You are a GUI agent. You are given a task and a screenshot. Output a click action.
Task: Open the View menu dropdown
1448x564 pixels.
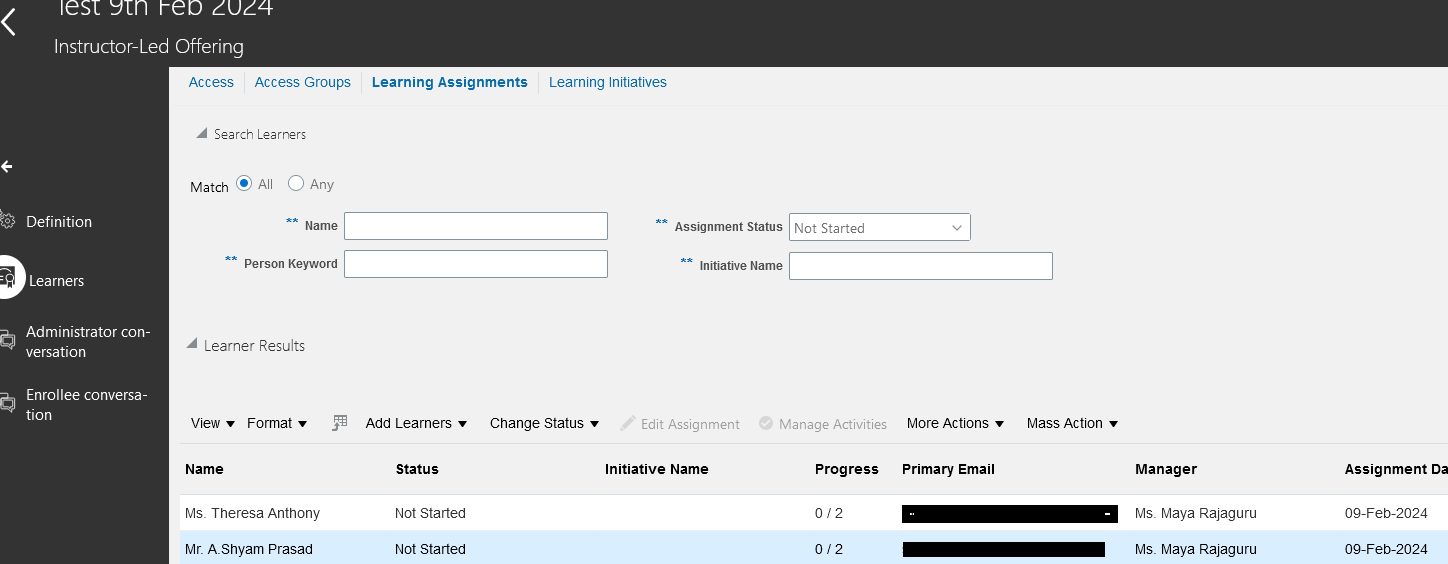(213, 423)
